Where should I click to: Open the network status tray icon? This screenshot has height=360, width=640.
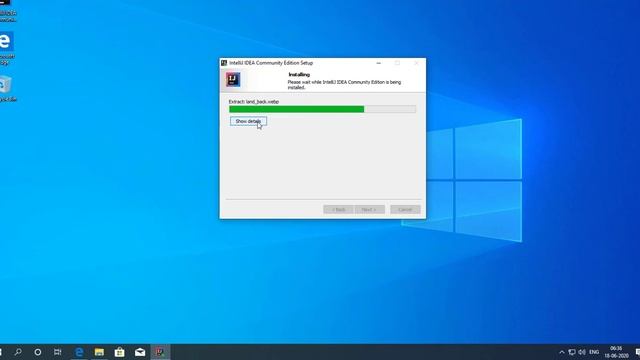572,352
